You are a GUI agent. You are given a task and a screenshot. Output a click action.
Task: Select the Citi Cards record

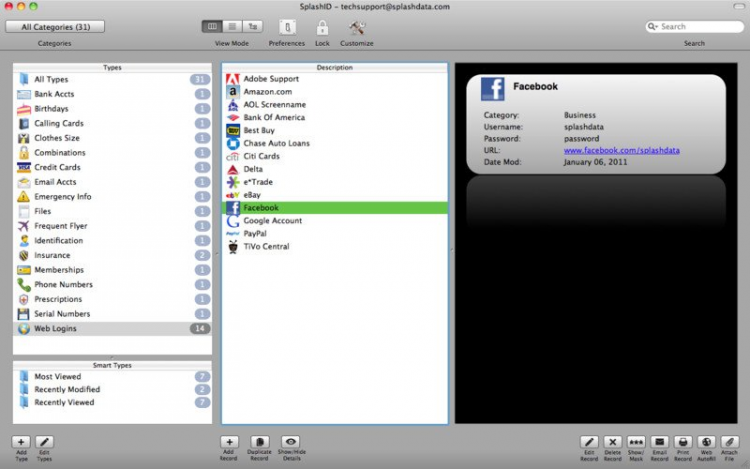click(335, 156)
